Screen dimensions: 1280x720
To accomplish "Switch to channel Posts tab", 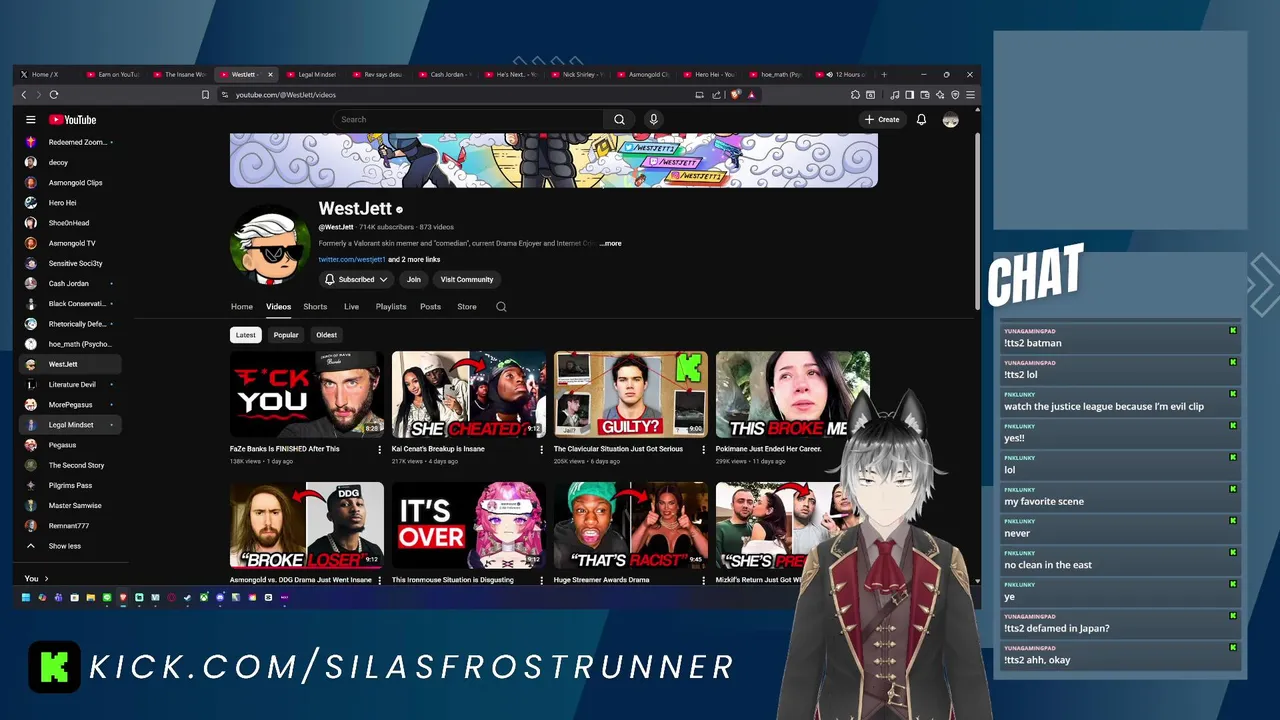I will [x=430, y=307].
